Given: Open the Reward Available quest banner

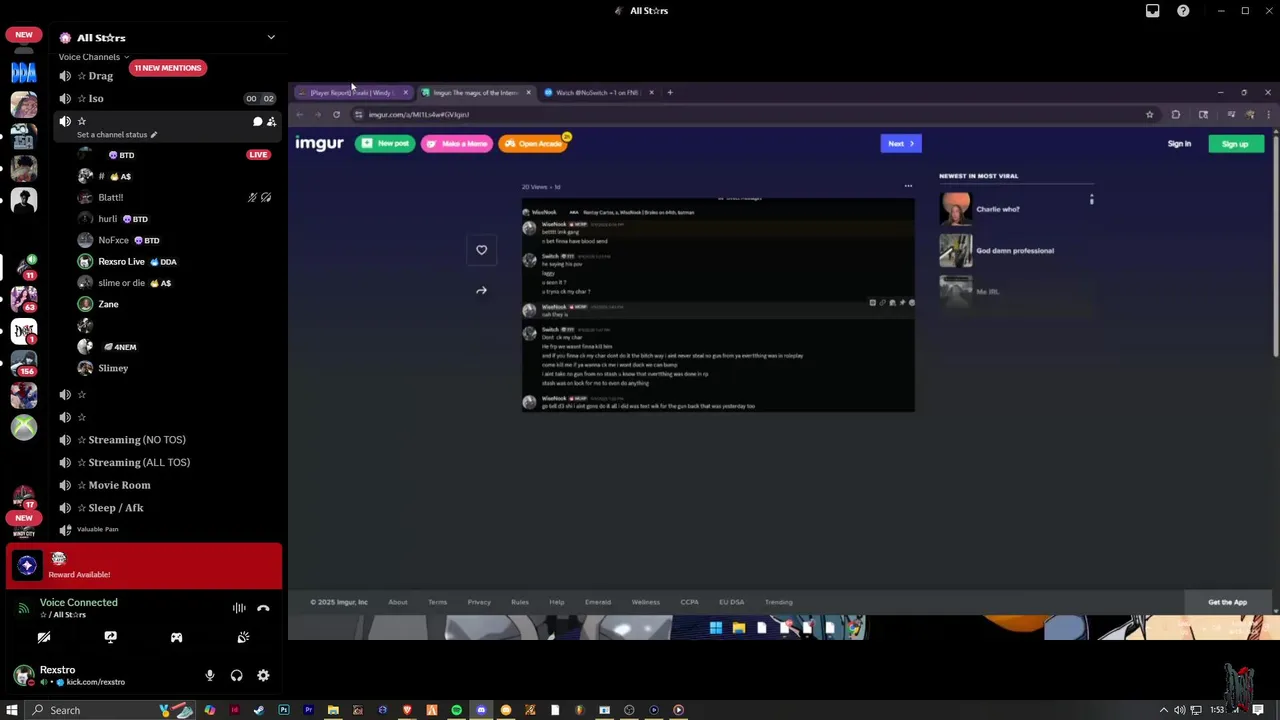Looking at the screenshot, I should 144,566.
